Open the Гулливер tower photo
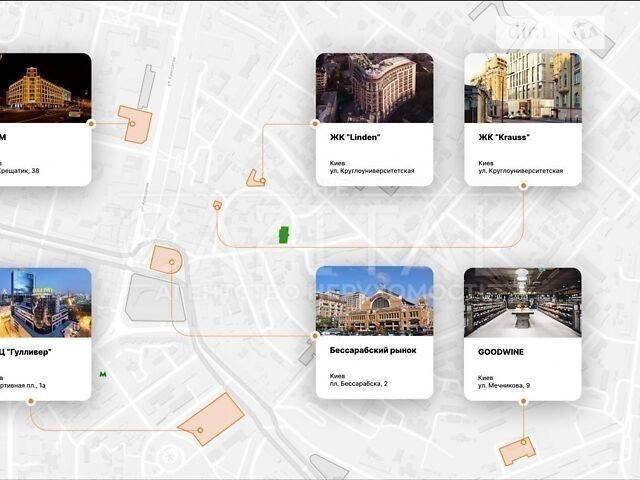640x480 pixels. click(x=46, y=302)
